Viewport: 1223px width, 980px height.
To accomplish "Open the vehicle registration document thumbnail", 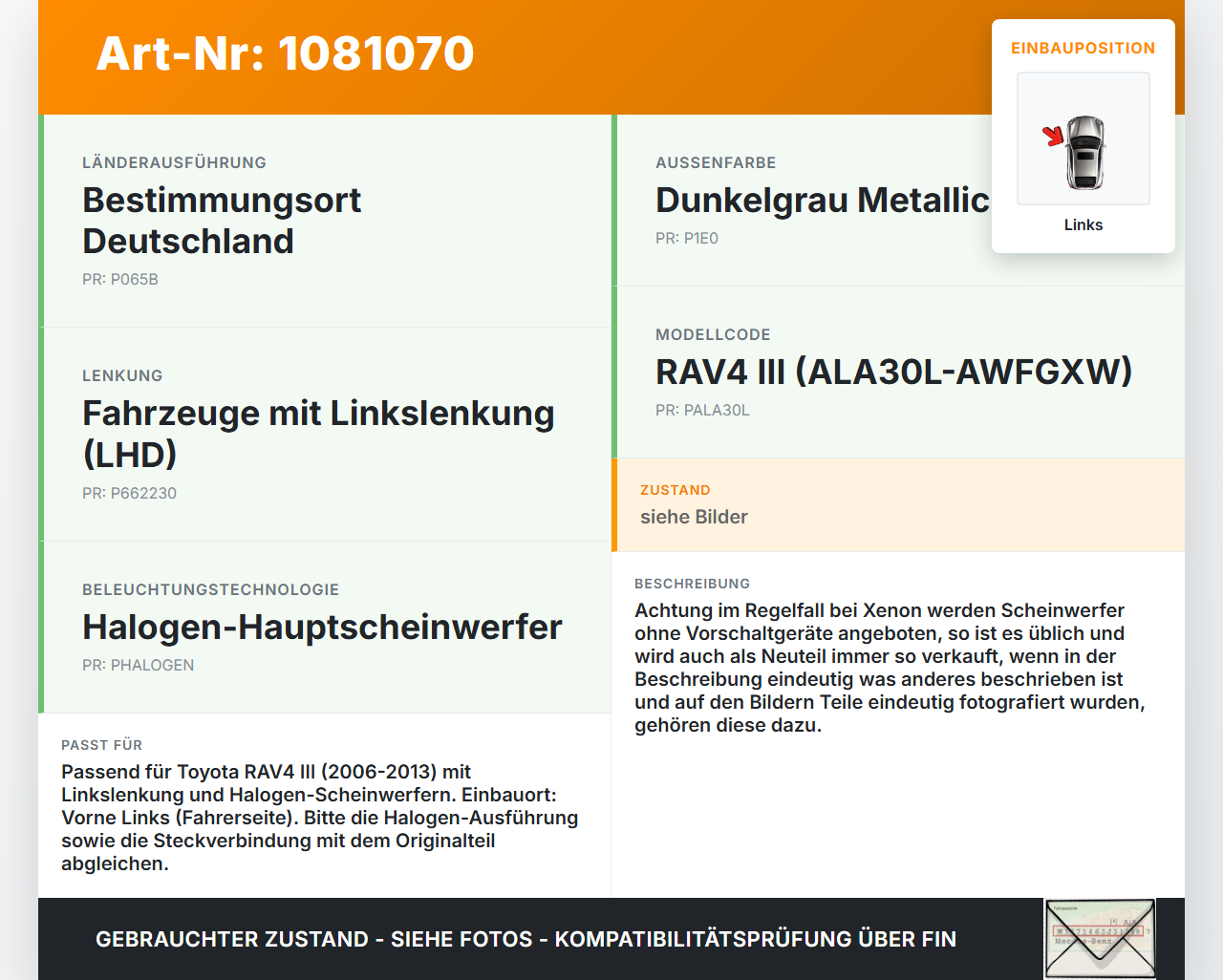I will click(x=1100, y=939).
